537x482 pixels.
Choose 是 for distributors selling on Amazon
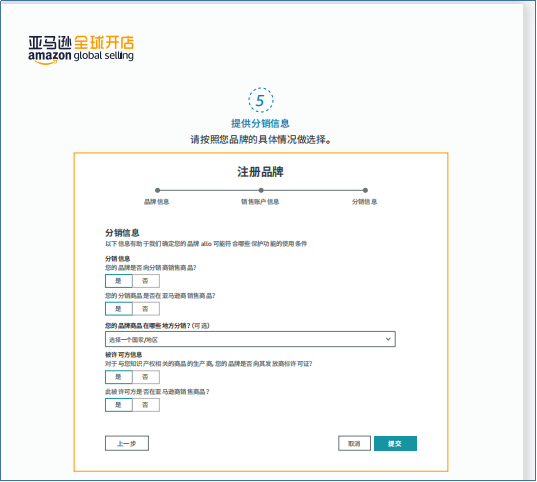tap(118, 309)
